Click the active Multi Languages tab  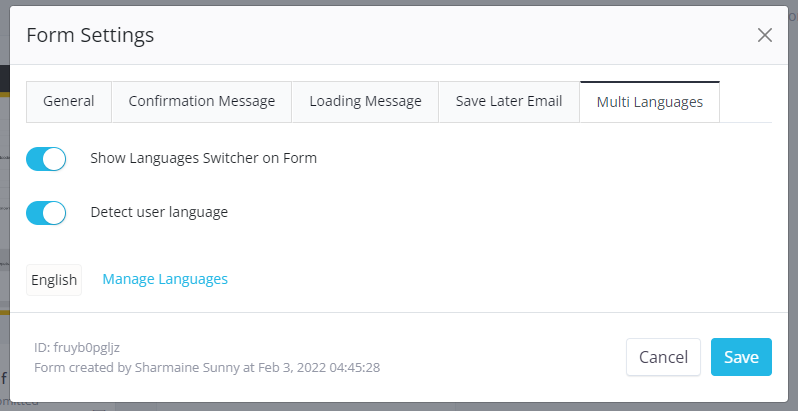tap(649, 102)
